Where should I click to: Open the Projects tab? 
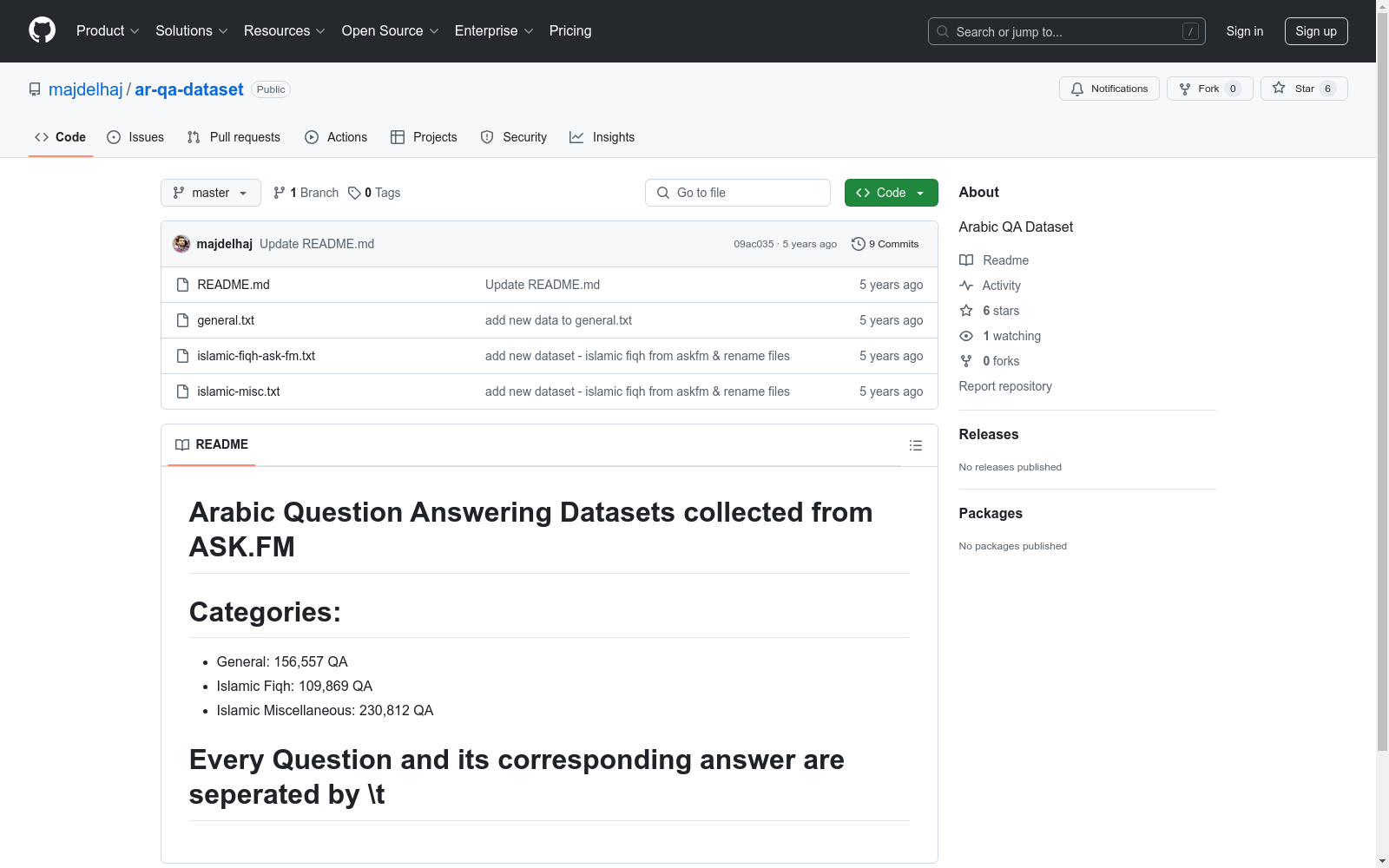(424, 137)
